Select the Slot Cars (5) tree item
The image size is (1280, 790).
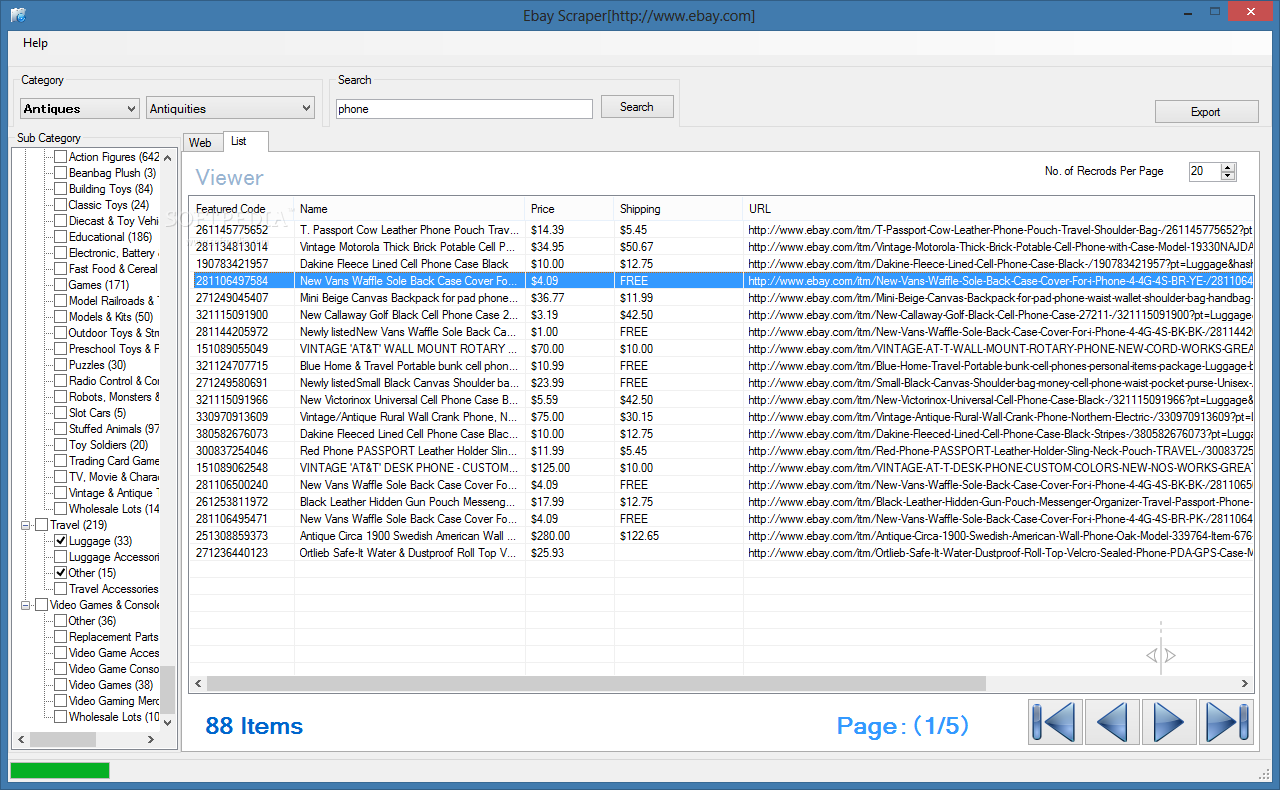point(97,413)
